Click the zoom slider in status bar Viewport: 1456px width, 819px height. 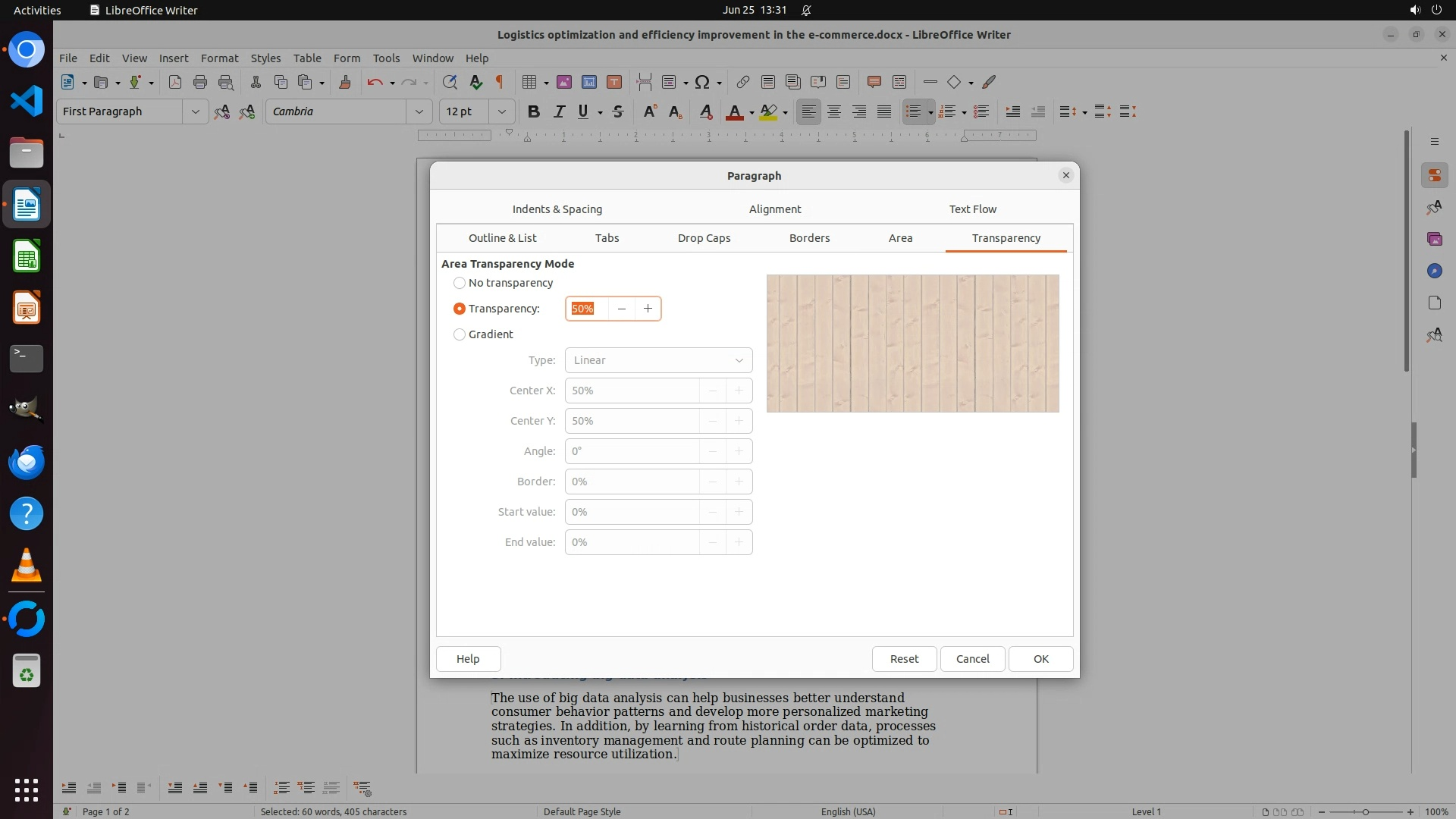click(x=1365, y=811)
